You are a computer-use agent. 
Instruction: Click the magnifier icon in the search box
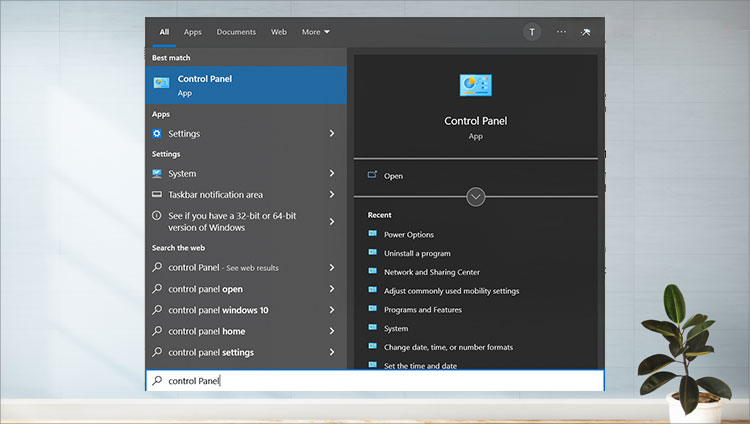(157, 380)
